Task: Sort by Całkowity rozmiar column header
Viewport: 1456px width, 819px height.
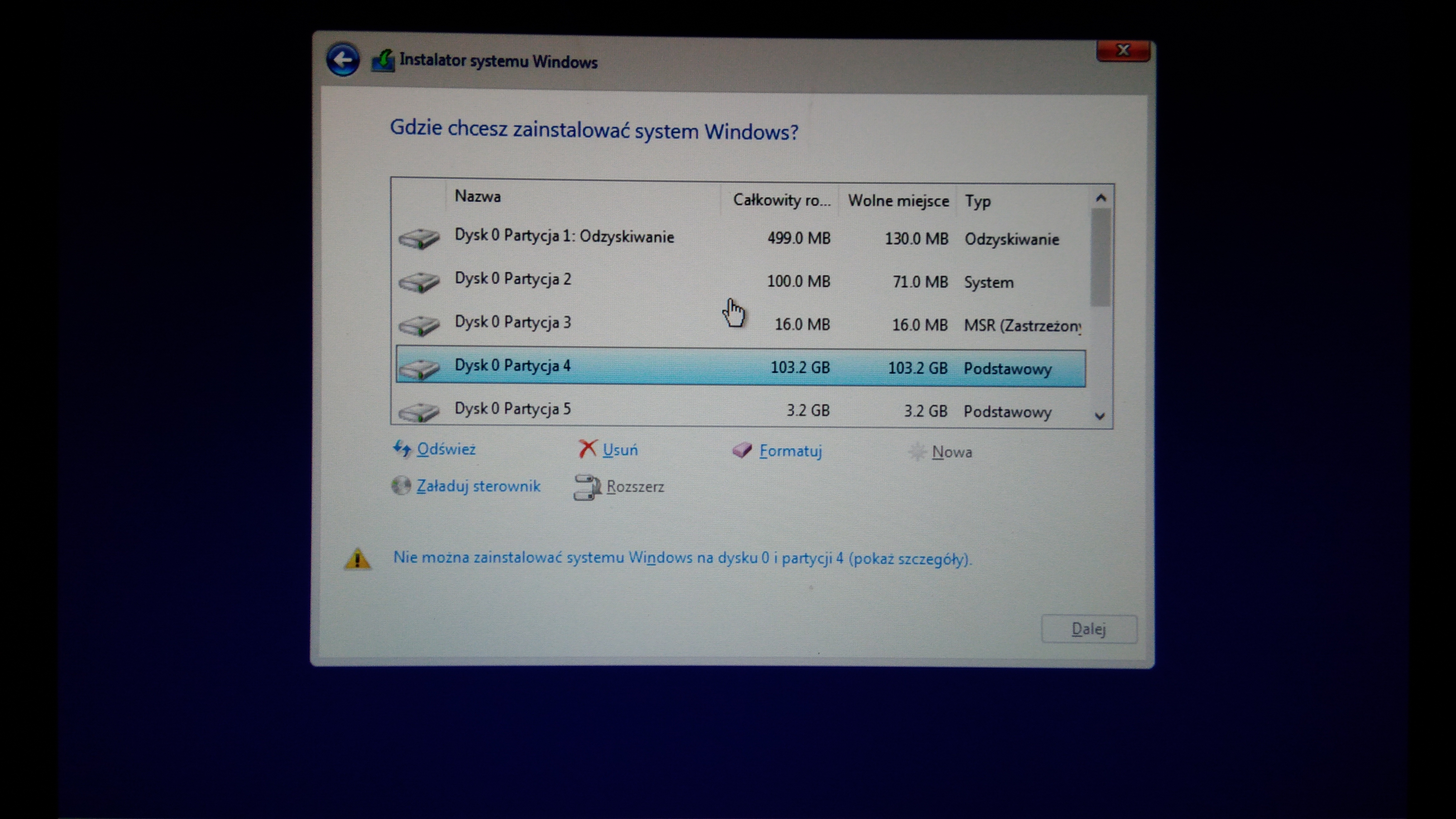Action: (x=782, y=200)
